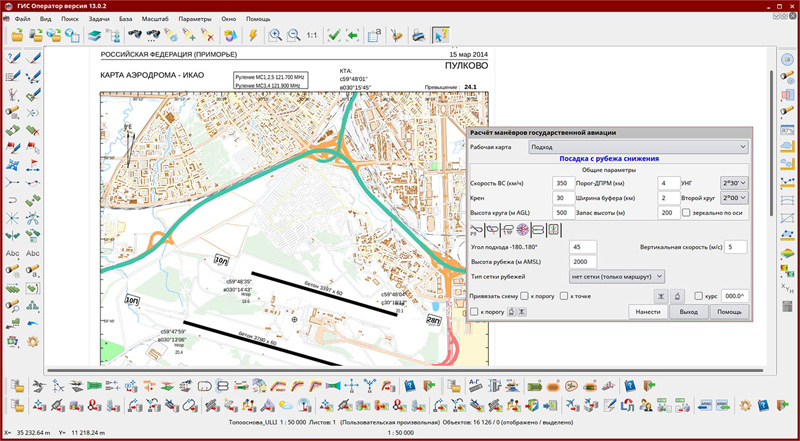Click the yellow lightning bolt icon
This screenshot has height=441, width=800.
coord(253,35)
